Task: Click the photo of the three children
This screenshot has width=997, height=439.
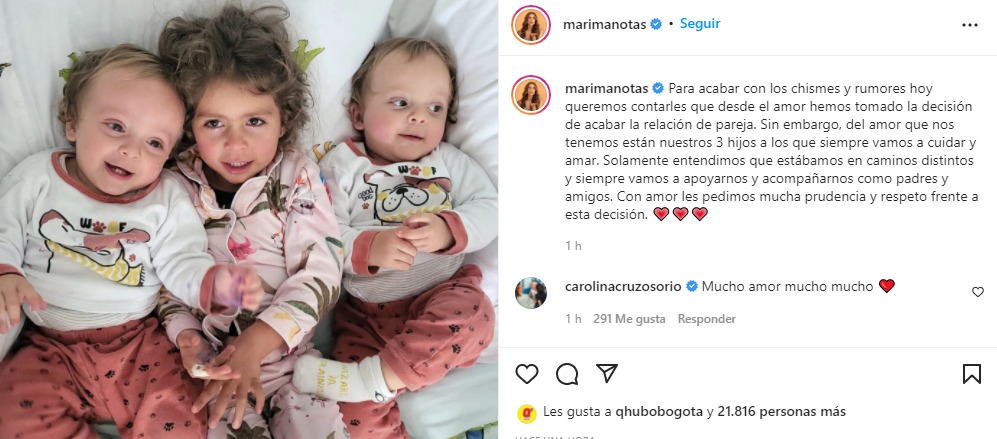Action: click(x=249, y=220)
